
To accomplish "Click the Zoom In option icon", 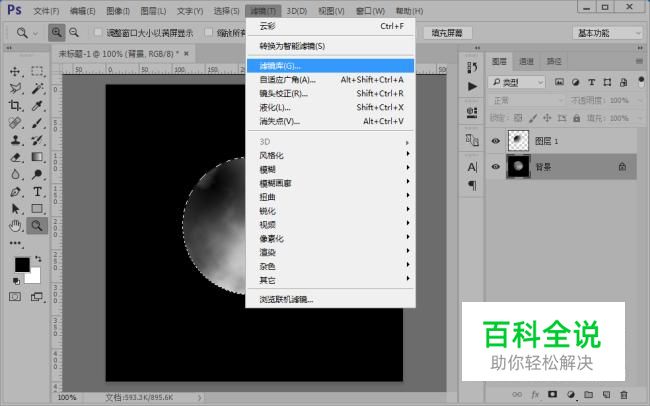I will [56, 32].
